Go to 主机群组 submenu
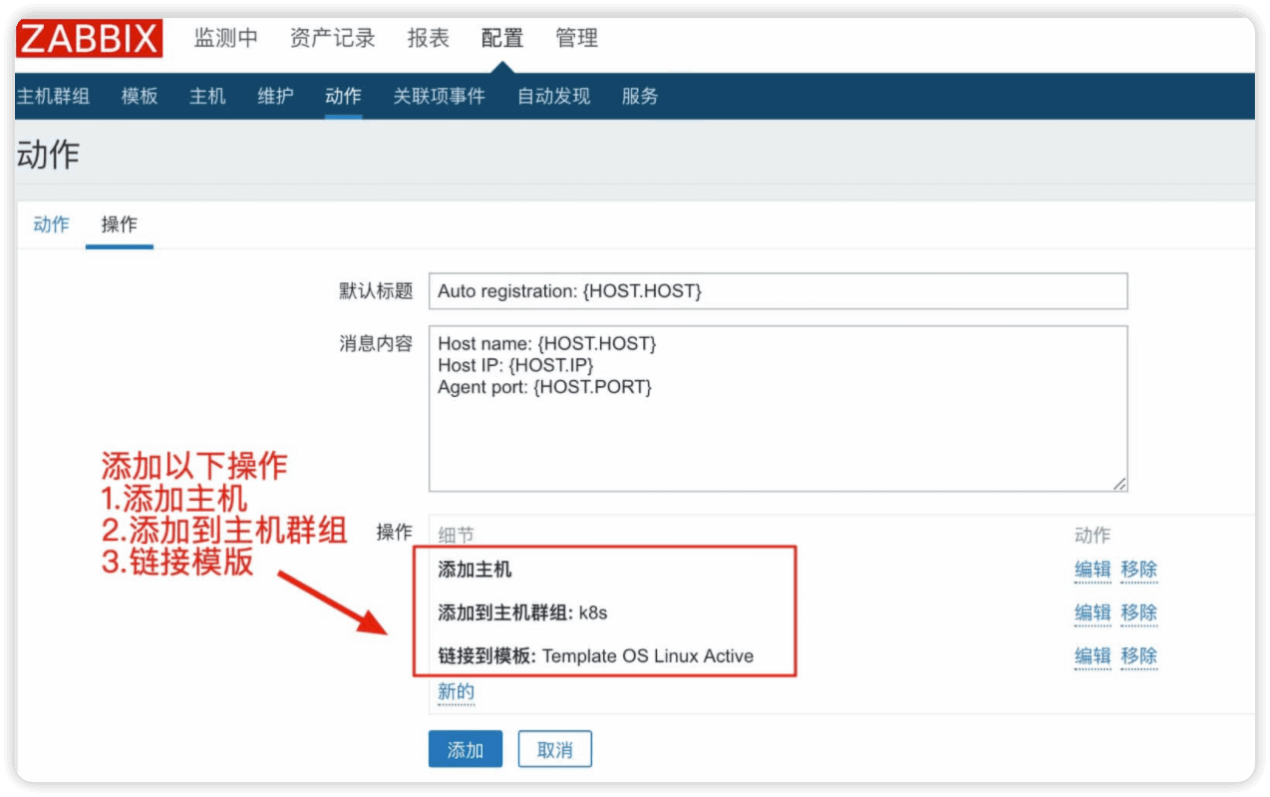Viewport: 1270px width, 797px height. 54,96
